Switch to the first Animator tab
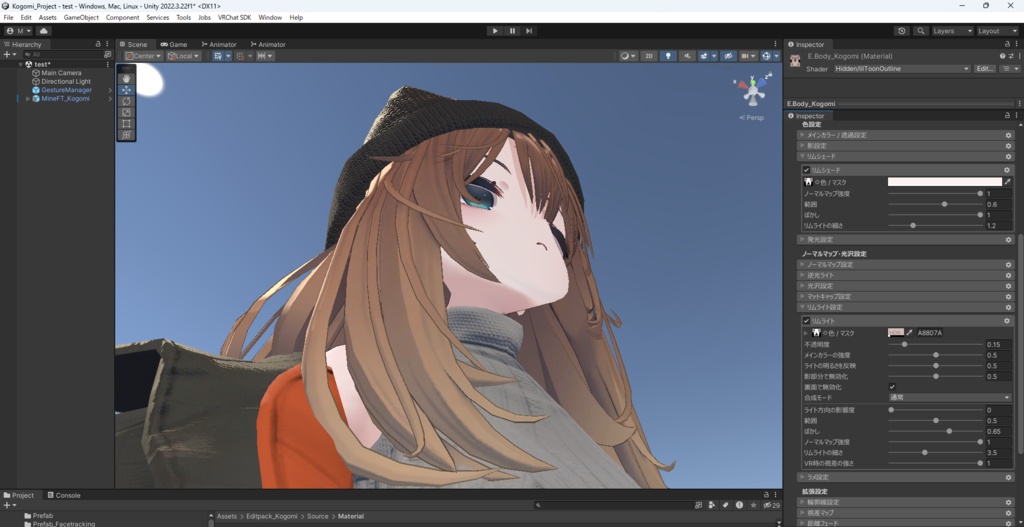 pos(219,44)
